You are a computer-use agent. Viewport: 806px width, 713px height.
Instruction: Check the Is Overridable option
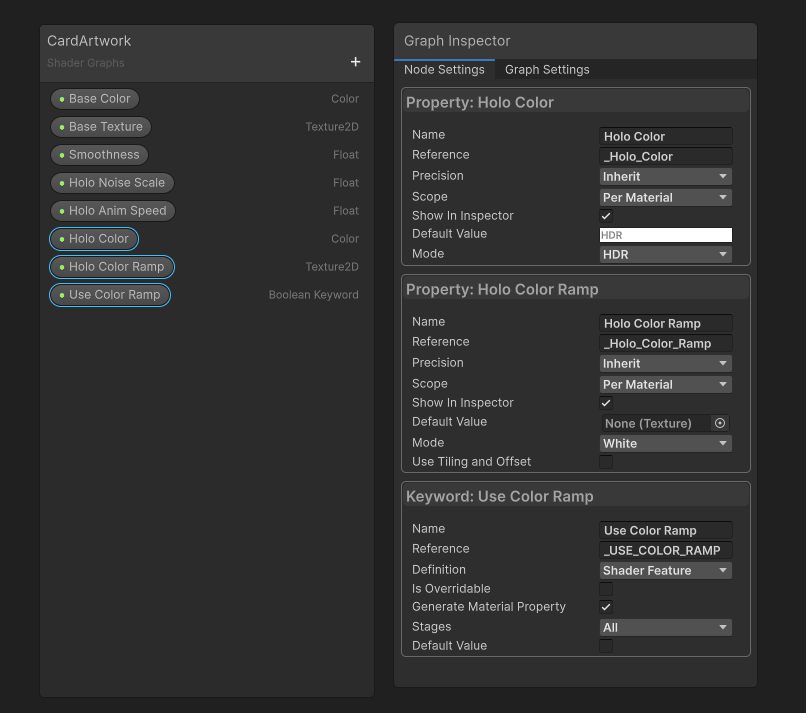606,588
